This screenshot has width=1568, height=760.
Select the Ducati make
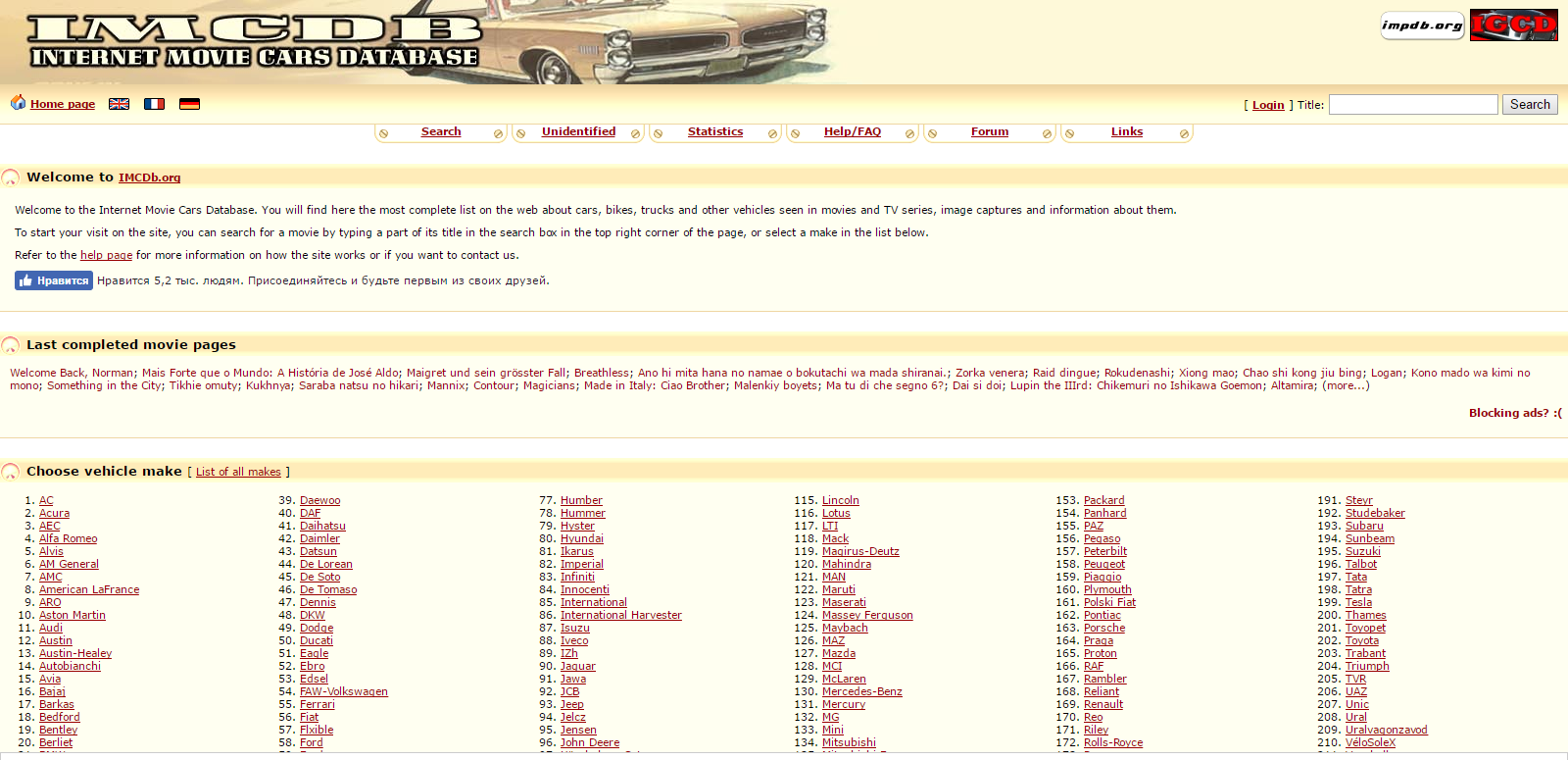click(317, 640)
